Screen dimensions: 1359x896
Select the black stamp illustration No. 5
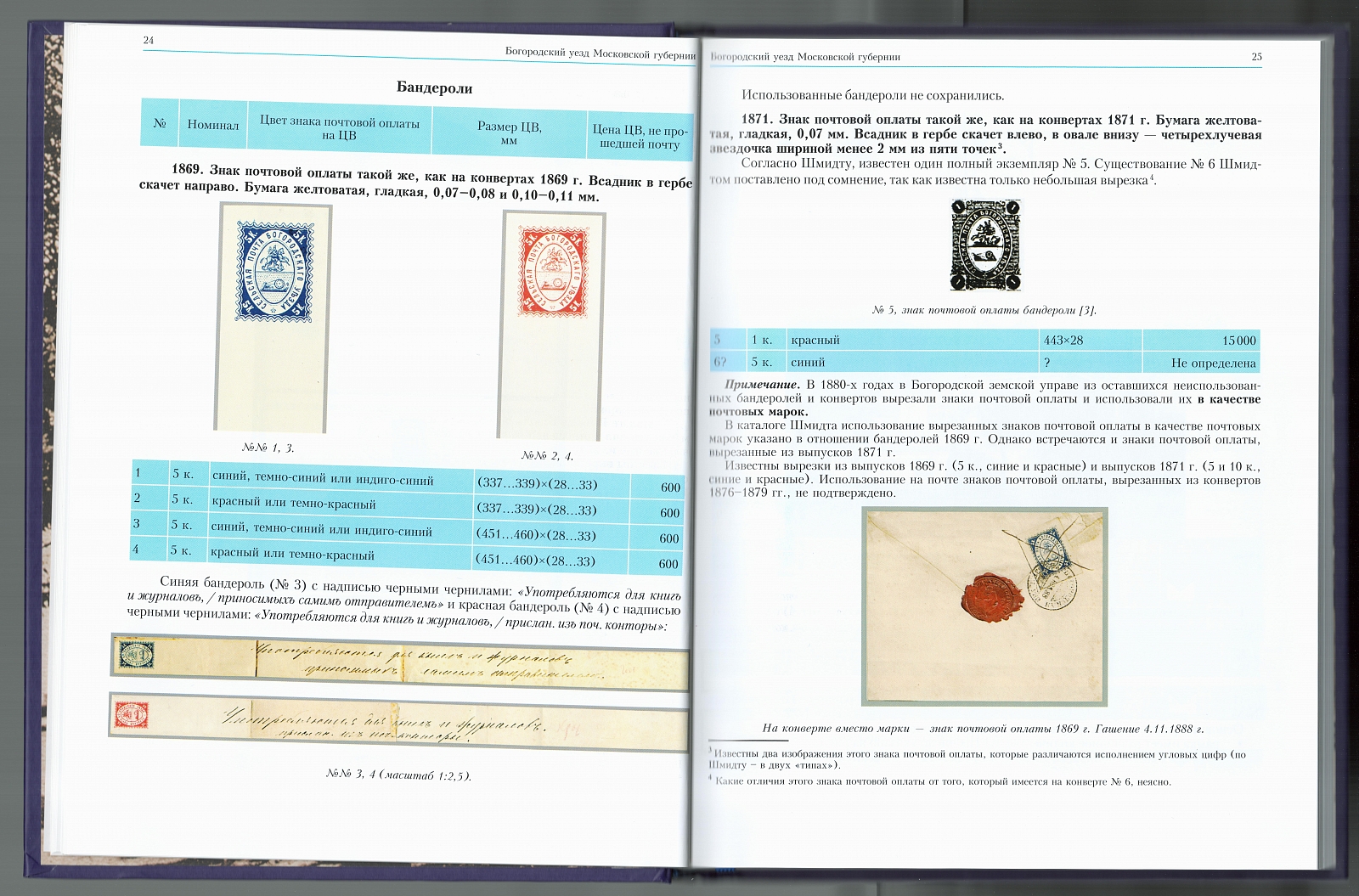coord(984,245)
